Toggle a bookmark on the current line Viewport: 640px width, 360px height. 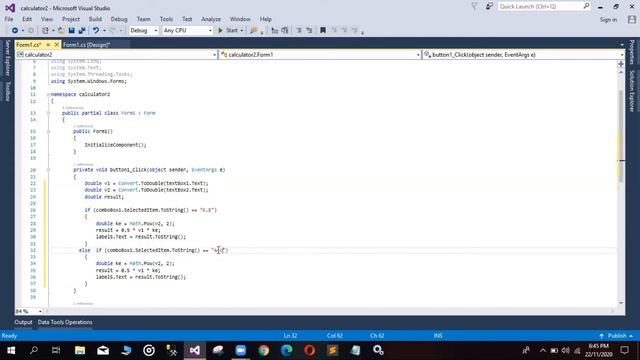[323, 31]
